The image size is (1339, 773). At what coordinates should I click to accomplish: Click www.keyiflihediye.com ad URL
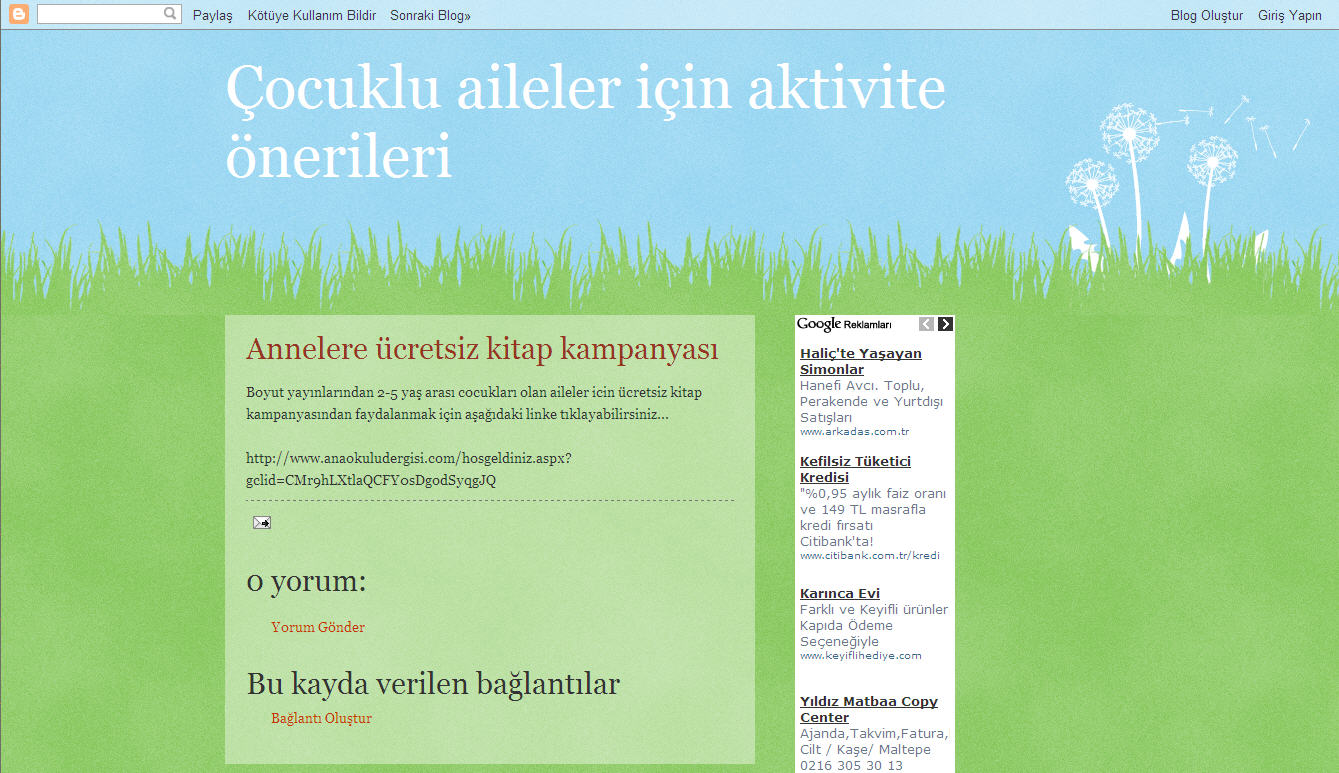click(x=861, y=656)
